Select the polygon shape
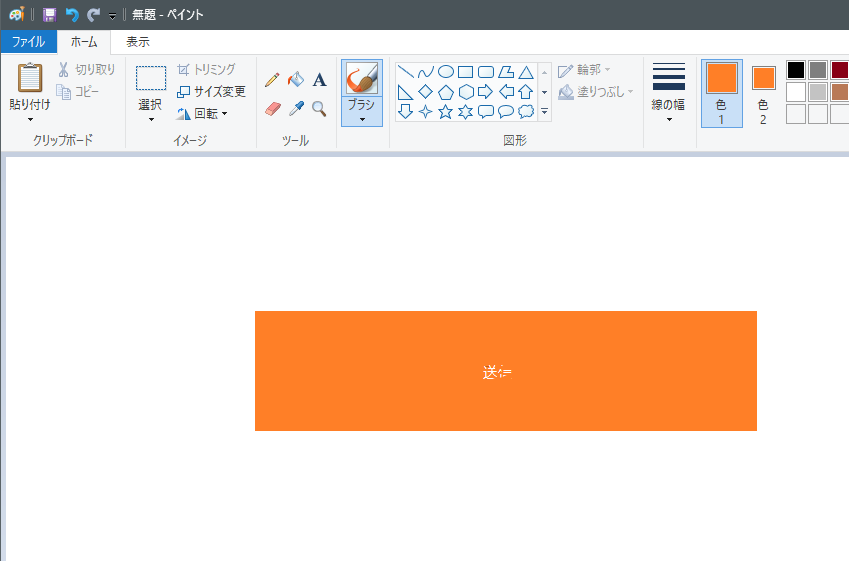This screenshot has width=849, height=561. click(x=506, y=71)
